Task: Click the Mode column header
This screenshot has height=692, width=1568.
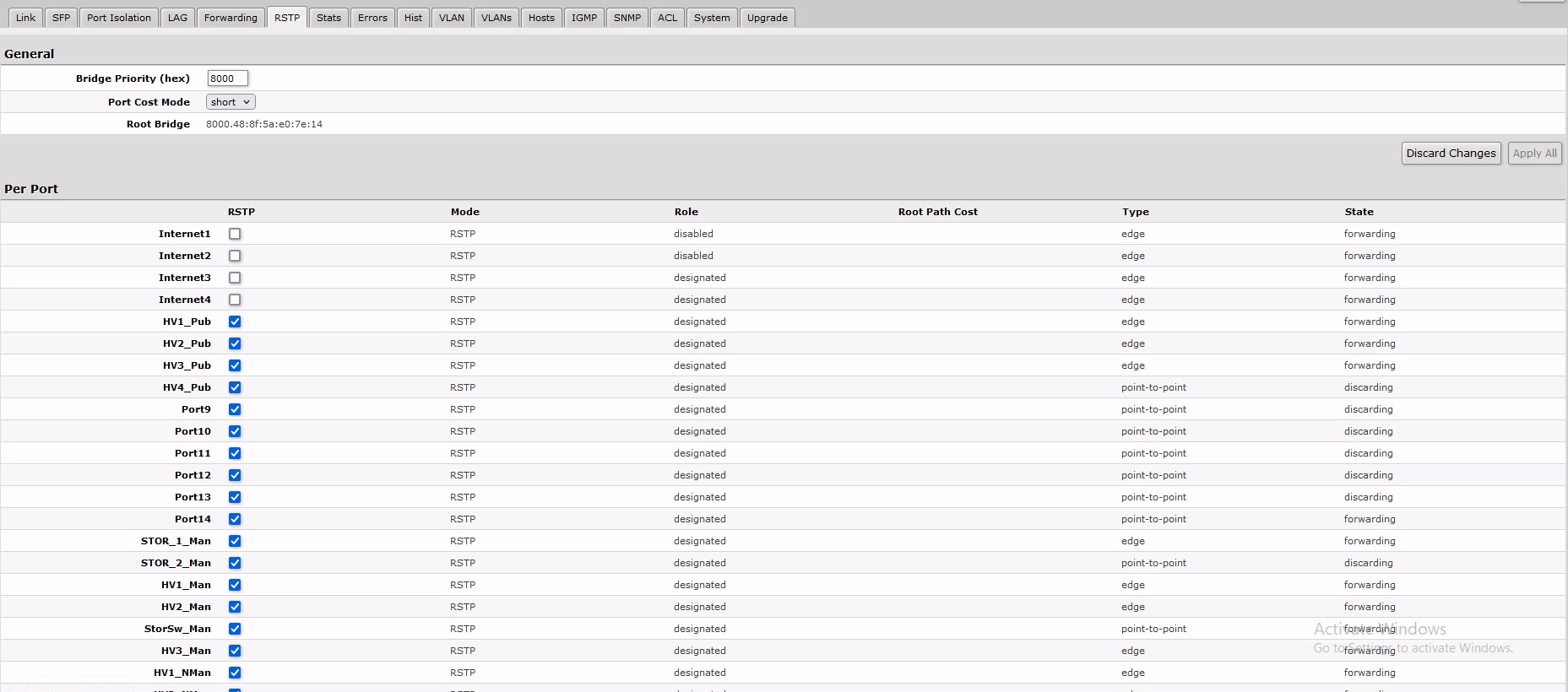Action: point(465,212)
